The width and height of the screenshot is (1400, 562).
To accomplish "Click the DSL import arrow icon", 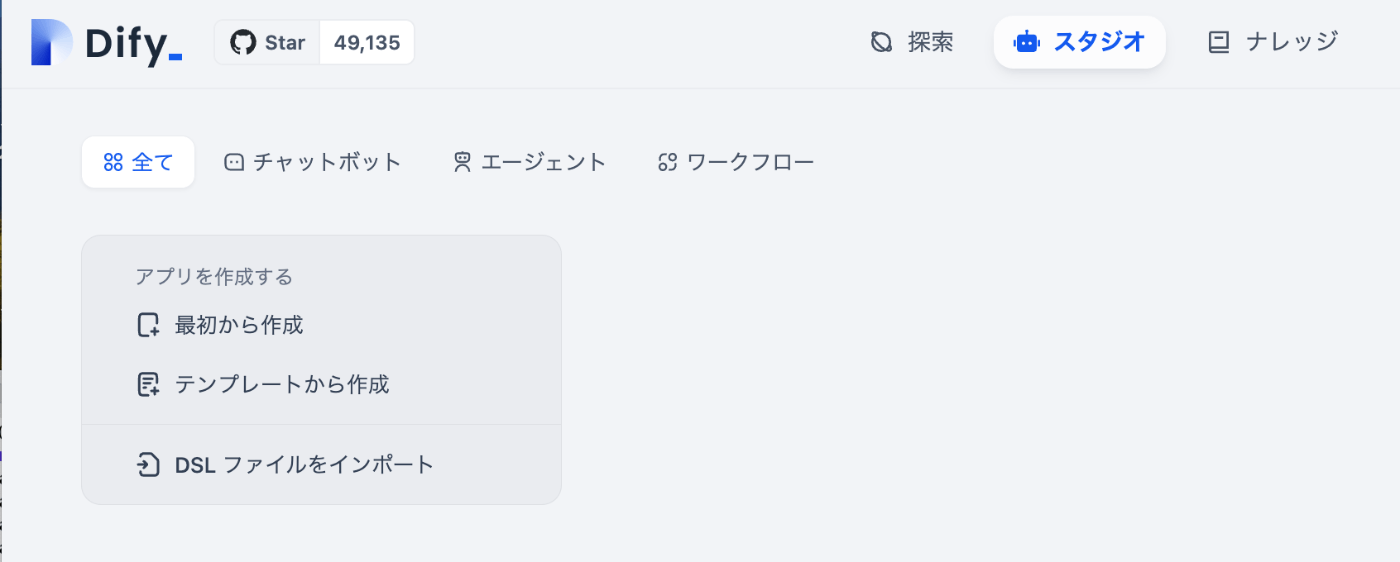I will (x=148, y=465).
